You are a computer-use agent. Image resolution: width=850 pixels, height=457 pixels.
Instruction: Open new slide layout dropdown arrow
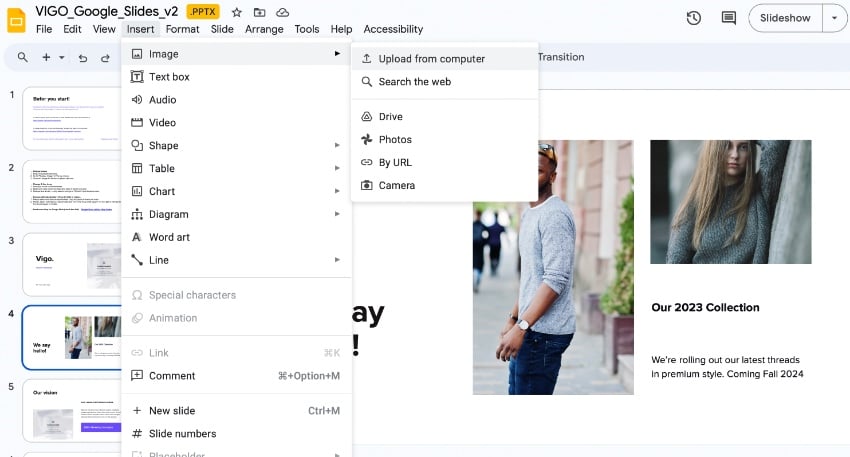61,58
